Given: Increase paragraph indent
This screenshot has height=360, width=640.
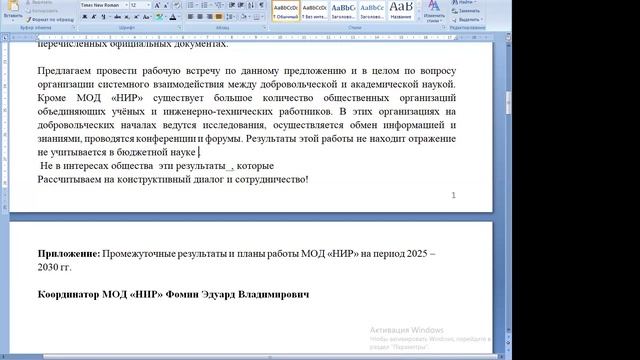Looking at the screenshot, I should [241, 5].
